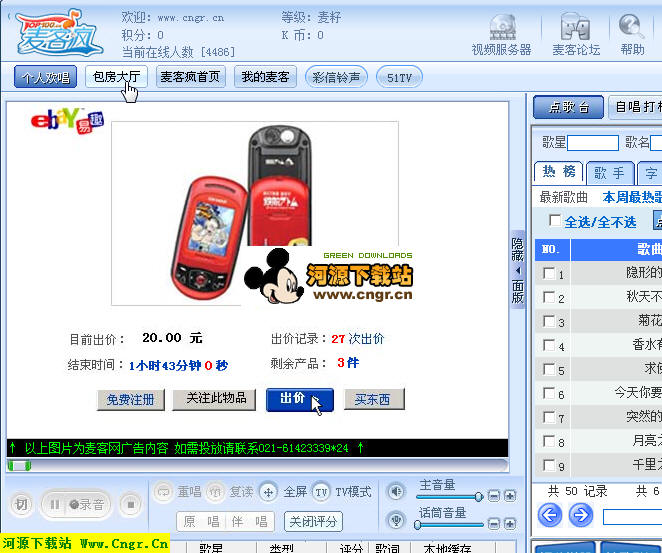Go to next page with right arrow
662x553 pixels.
tap(581, 515)
